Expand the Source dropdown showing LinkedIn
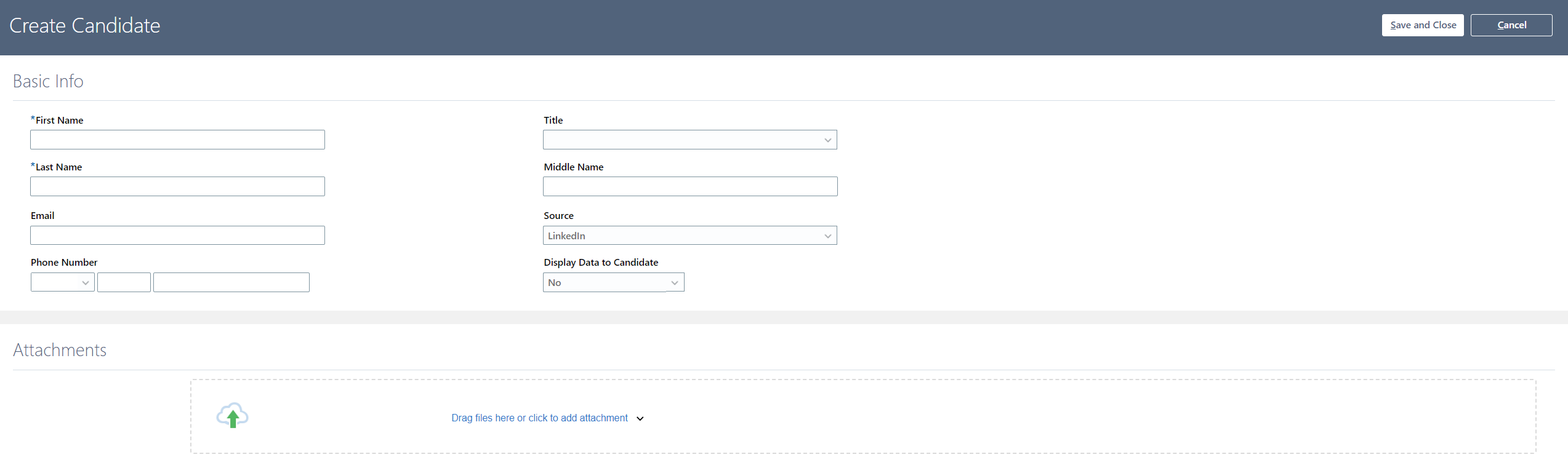 690,236
